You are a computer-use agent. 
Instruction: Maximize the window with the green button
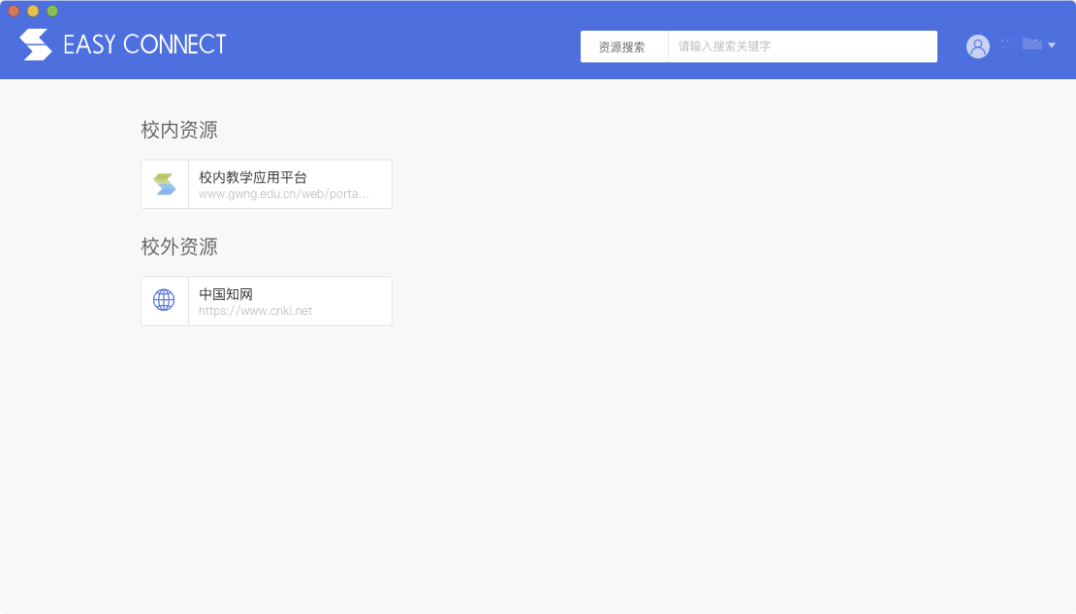[52, 11]
